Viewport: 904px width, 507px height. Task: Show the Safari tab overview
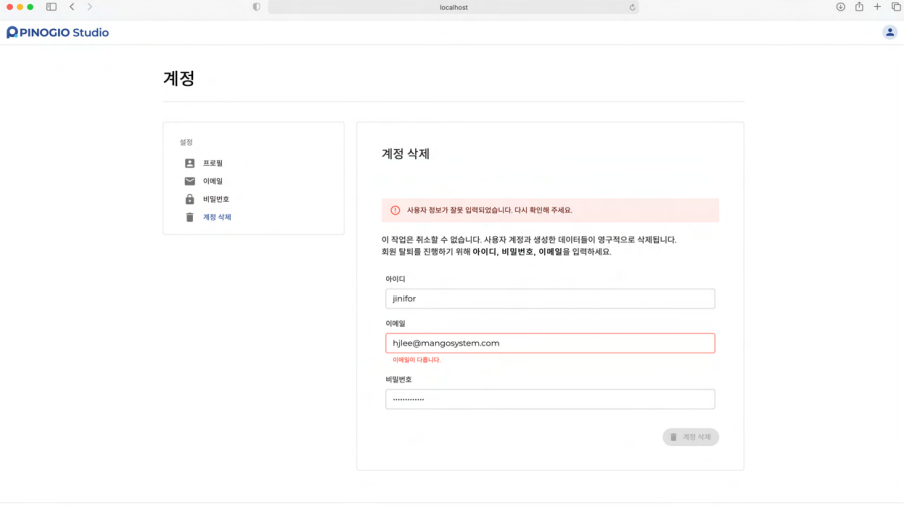coord(895,7)
